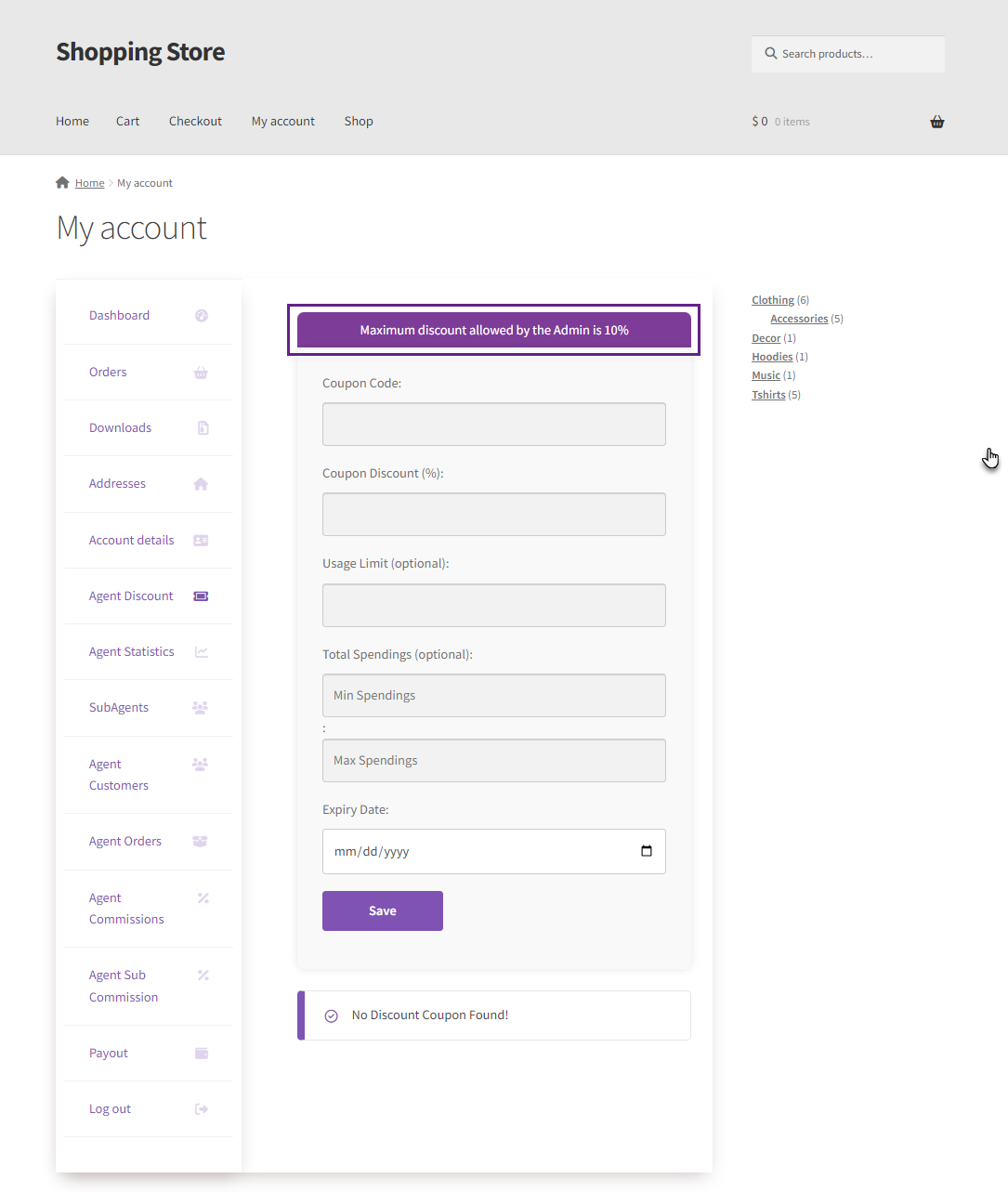Open the Home menu item
The height and width of the screenshot is (1192, 1008).
[x=72, y=121]
